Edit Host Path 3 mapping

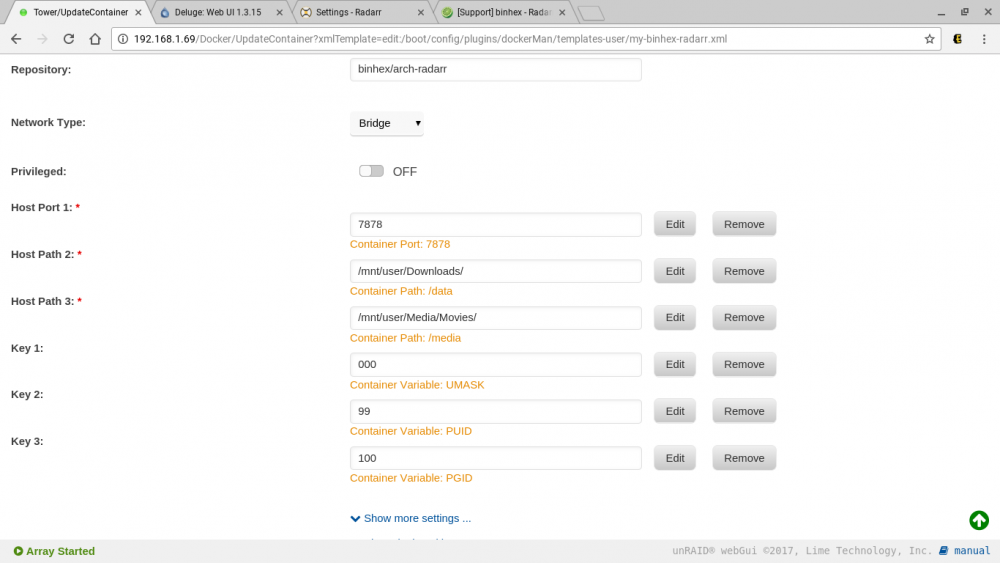pyautogui.click(x=675, y=318)
